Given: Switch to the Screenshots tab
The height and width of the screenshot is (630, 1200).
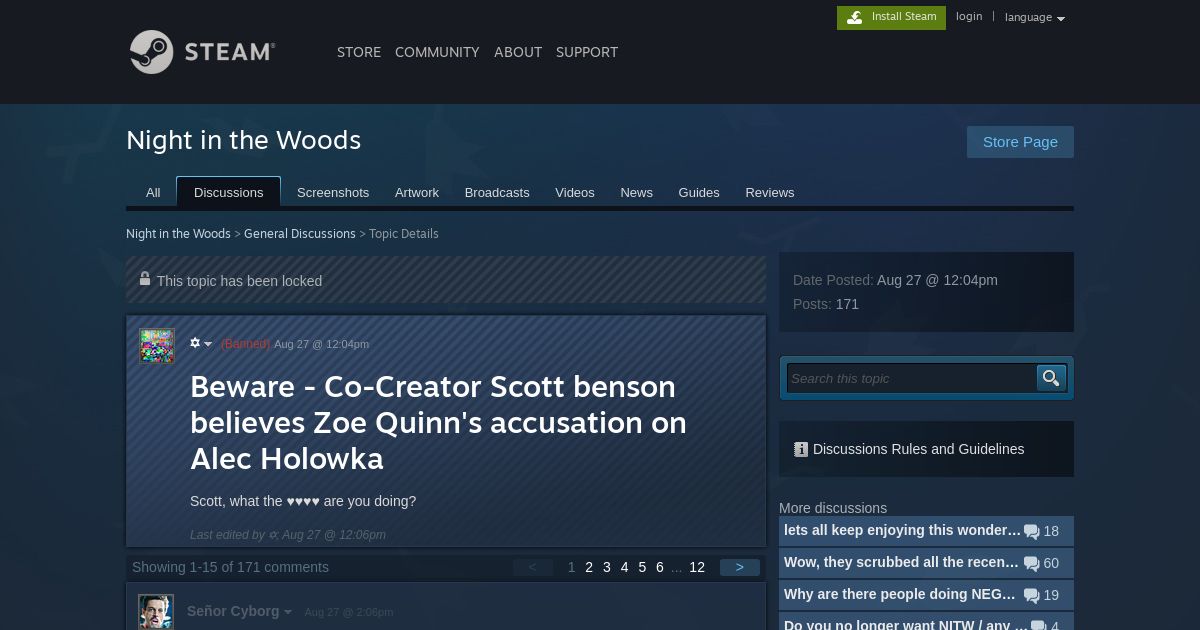Looking at the screenshot, I should (x=333, y=193).
